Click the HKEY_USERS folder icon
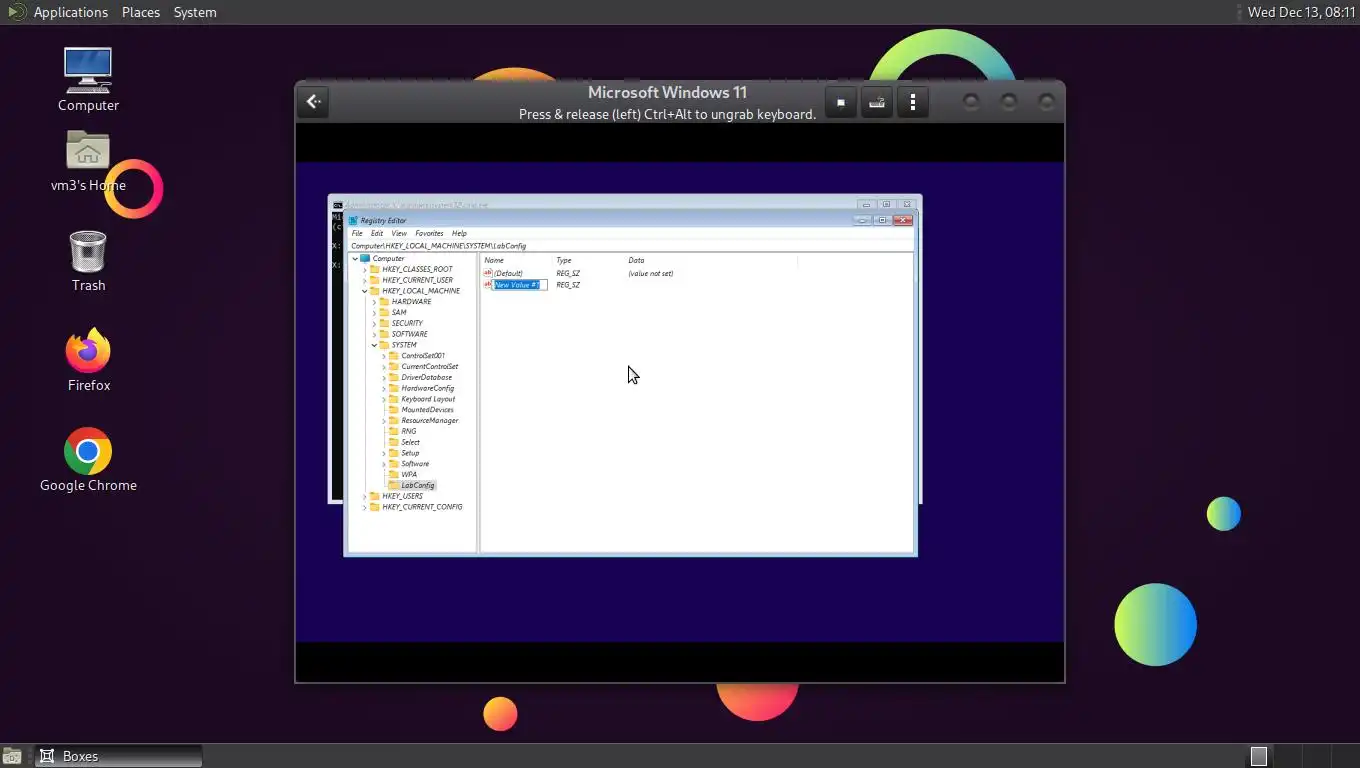The height and width of the screenshot is (768, 1360). tap(375, 496)
